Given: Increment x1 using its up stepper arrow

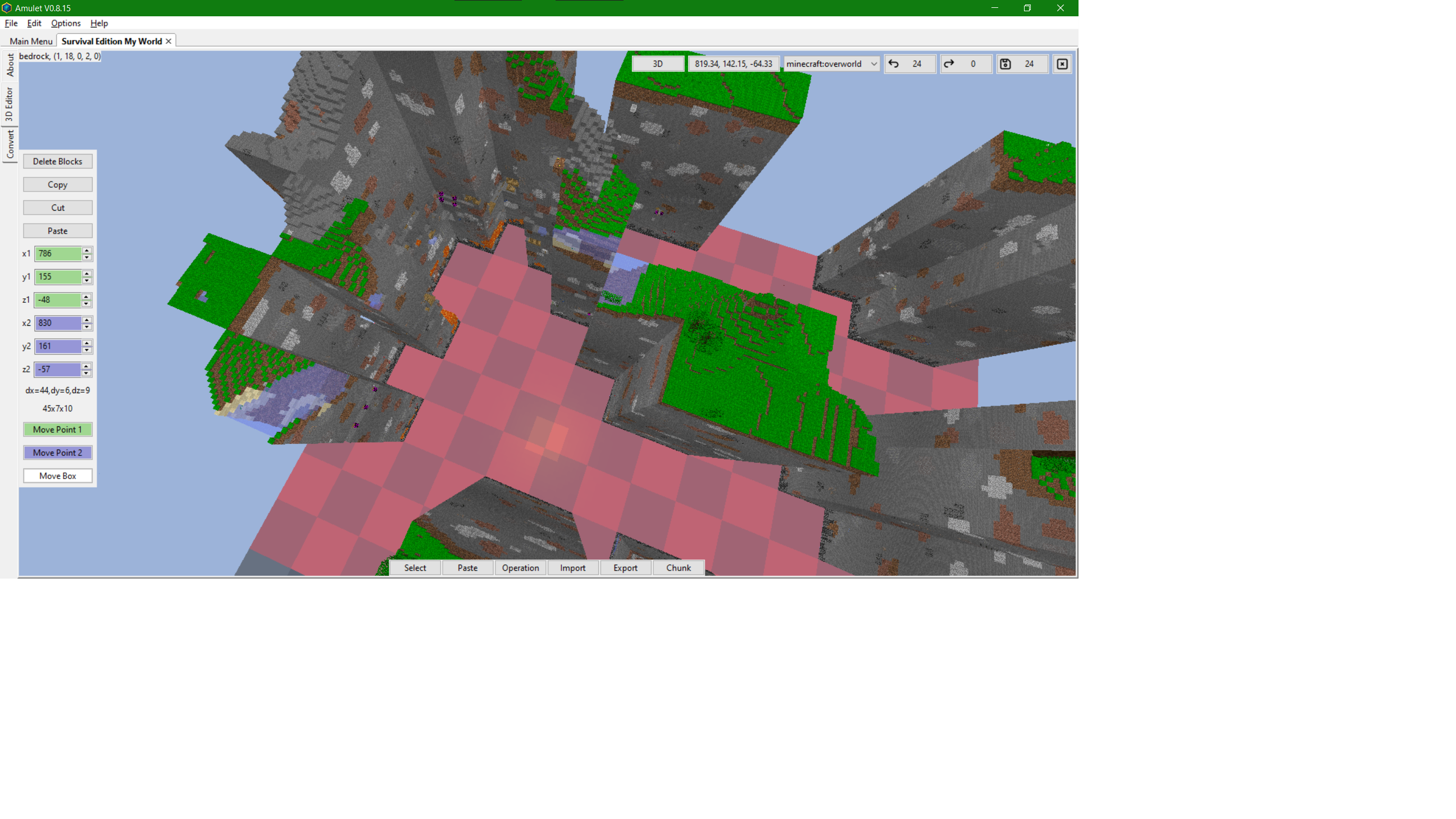Looking at the screenshot, I should [86, 251].
